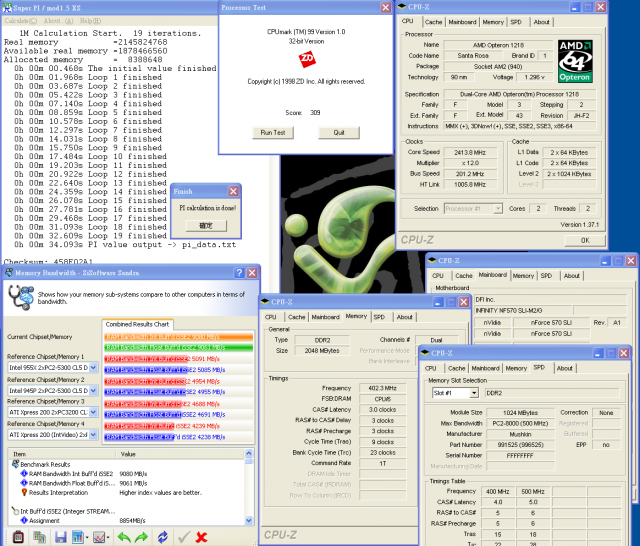Click the title bar icon of the CPU-Z Memory window
This screenshot has height=546, width=640.
(265, 302)
